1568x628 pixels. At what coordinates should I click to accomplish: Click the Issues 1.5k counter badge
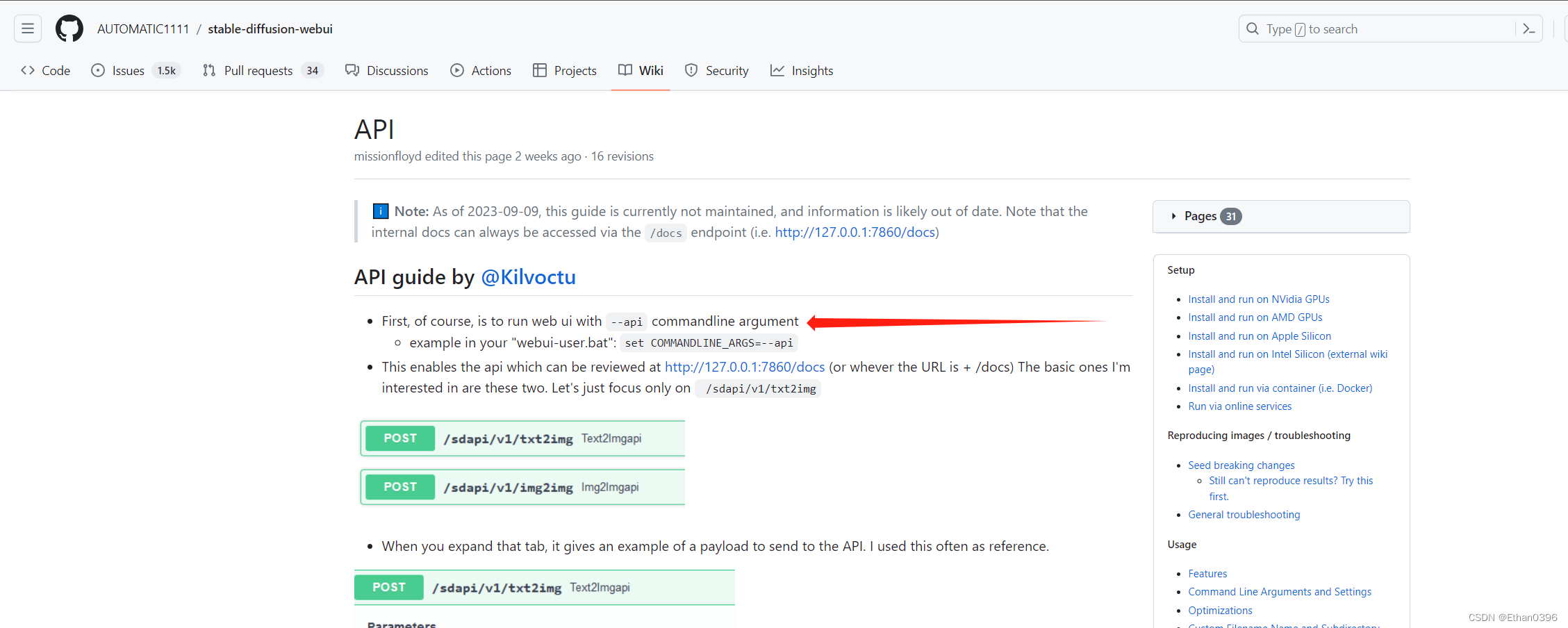click(167, 70)
